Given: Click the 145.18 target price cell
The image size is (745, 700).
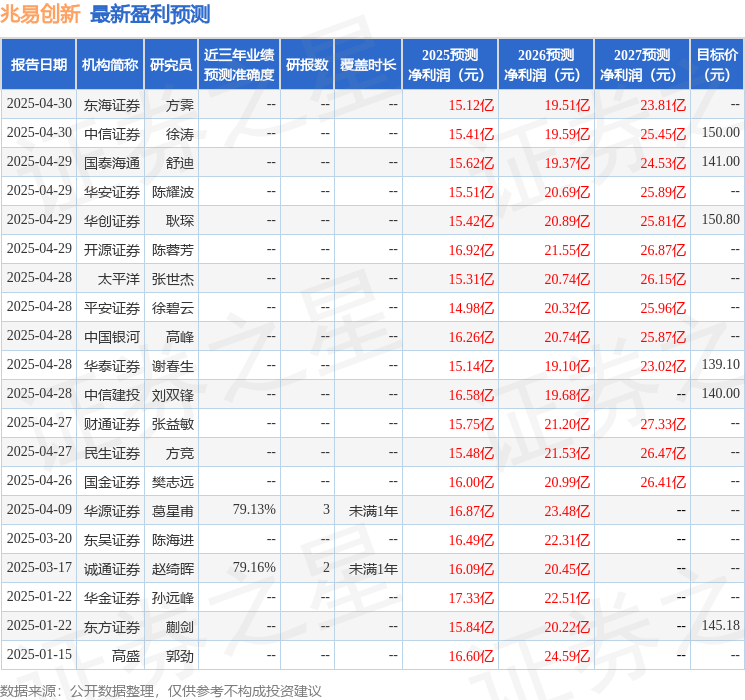Looking at the screenshot, I should [720, 626].
